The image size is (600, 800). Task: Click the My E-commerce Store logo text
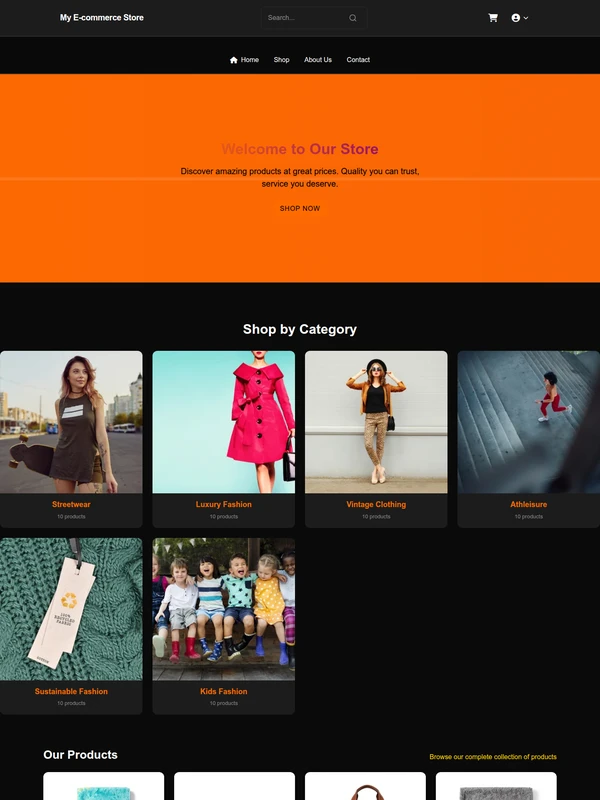pos(102,18)
